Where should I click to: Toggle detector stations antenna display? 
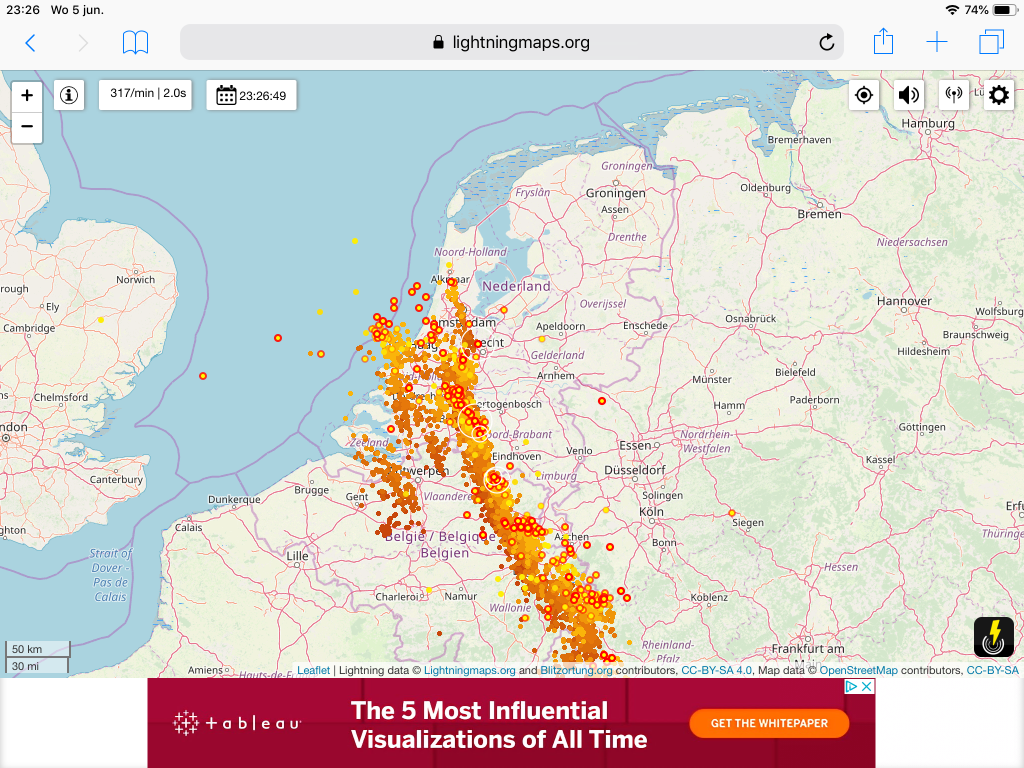[953, 95]
